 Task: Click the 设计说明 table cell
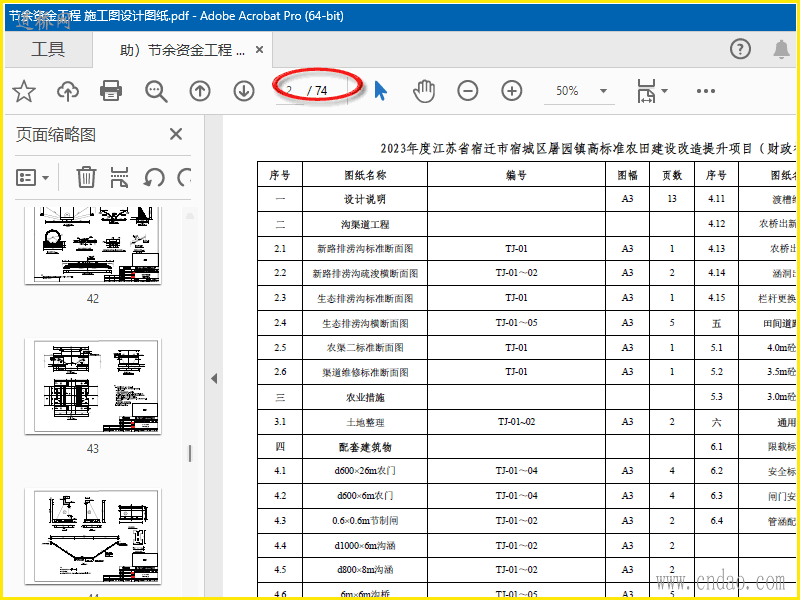[x=365, y=199]
